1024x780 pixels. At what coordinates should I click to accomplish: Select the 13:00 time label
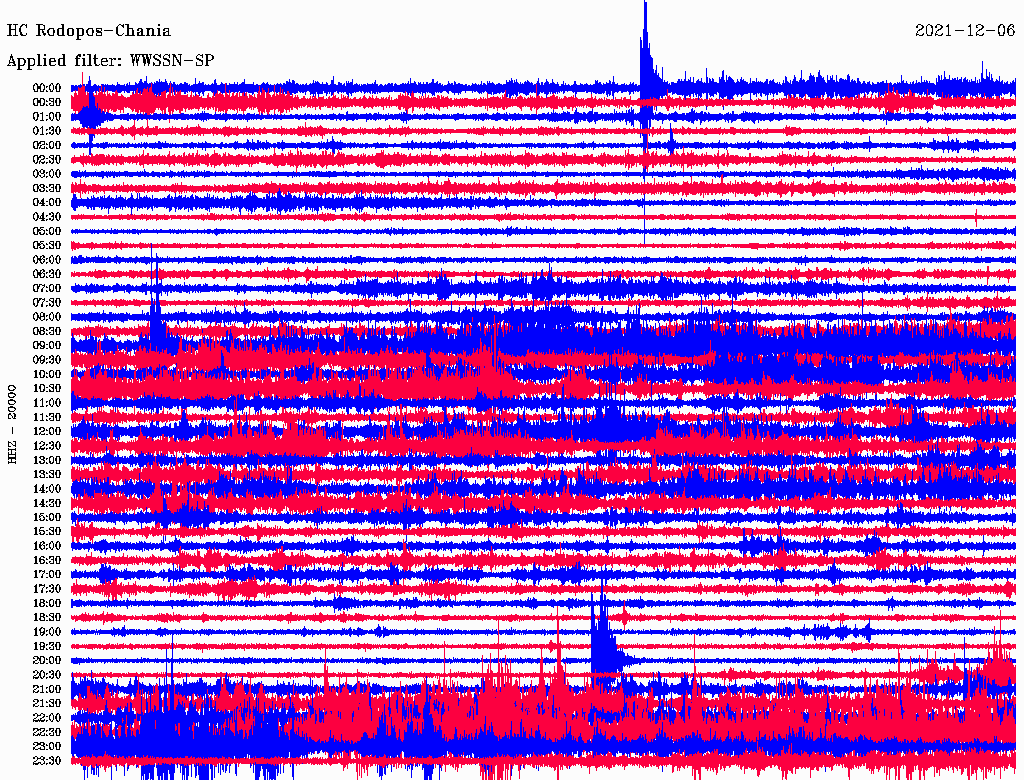point(47,460)
